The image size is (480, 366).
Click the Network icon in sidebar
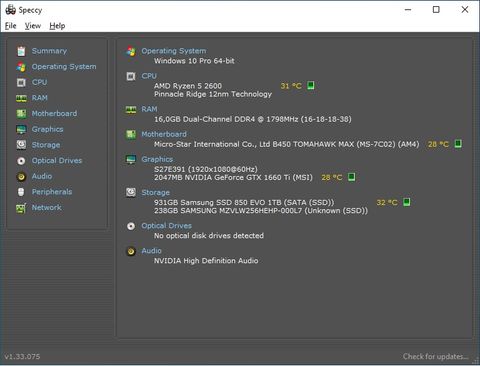click(x=21, y=208)
